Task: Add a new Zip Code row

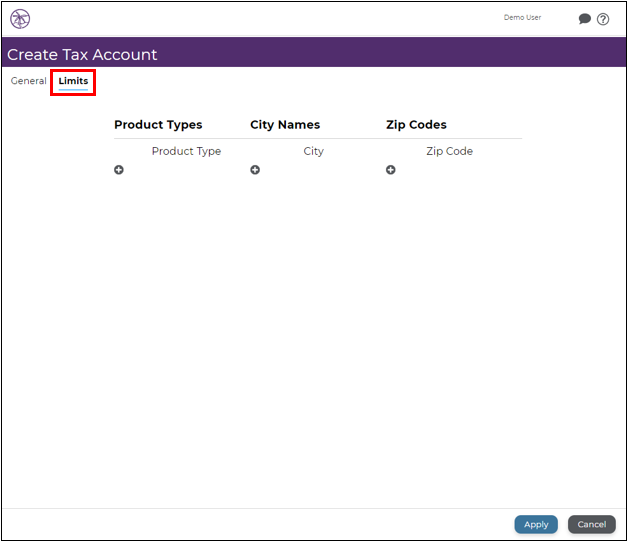Action: [x=390, y=170]
